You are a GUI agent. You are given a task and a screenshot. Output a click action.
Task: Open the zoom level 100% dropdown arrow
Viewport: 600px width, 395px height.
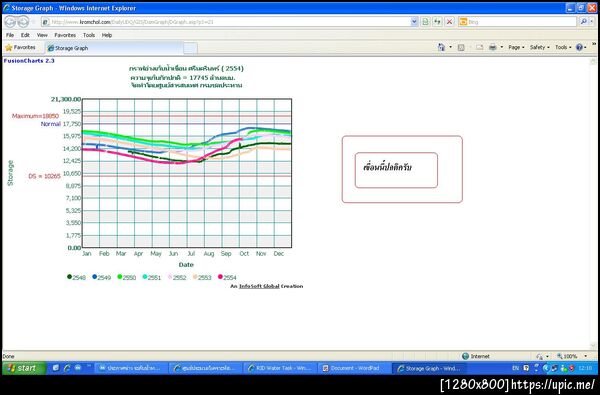[585, 356]
